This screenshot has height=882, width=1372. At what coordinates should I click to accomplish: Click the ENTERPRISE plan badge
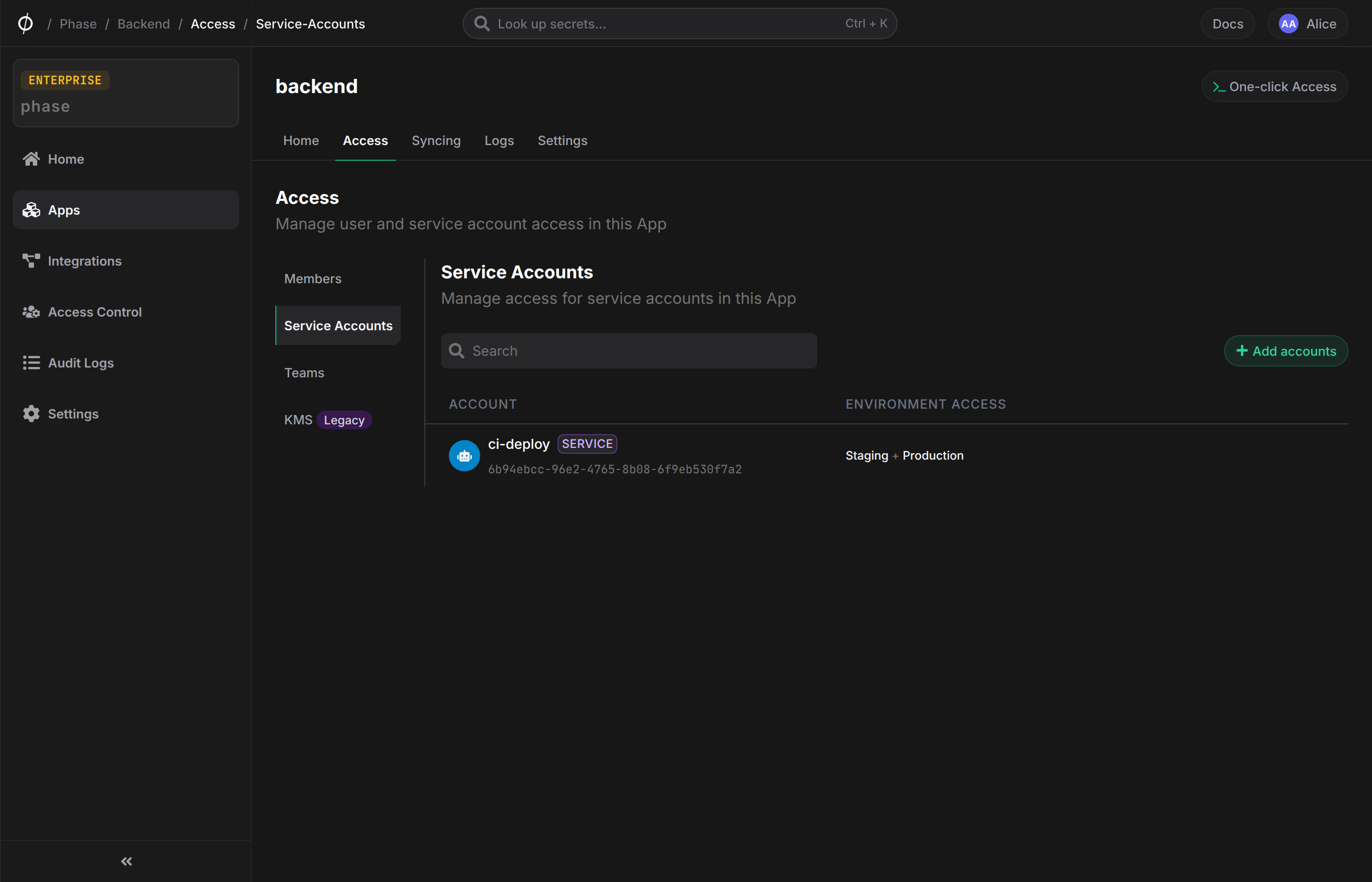(x=65, y=80)
